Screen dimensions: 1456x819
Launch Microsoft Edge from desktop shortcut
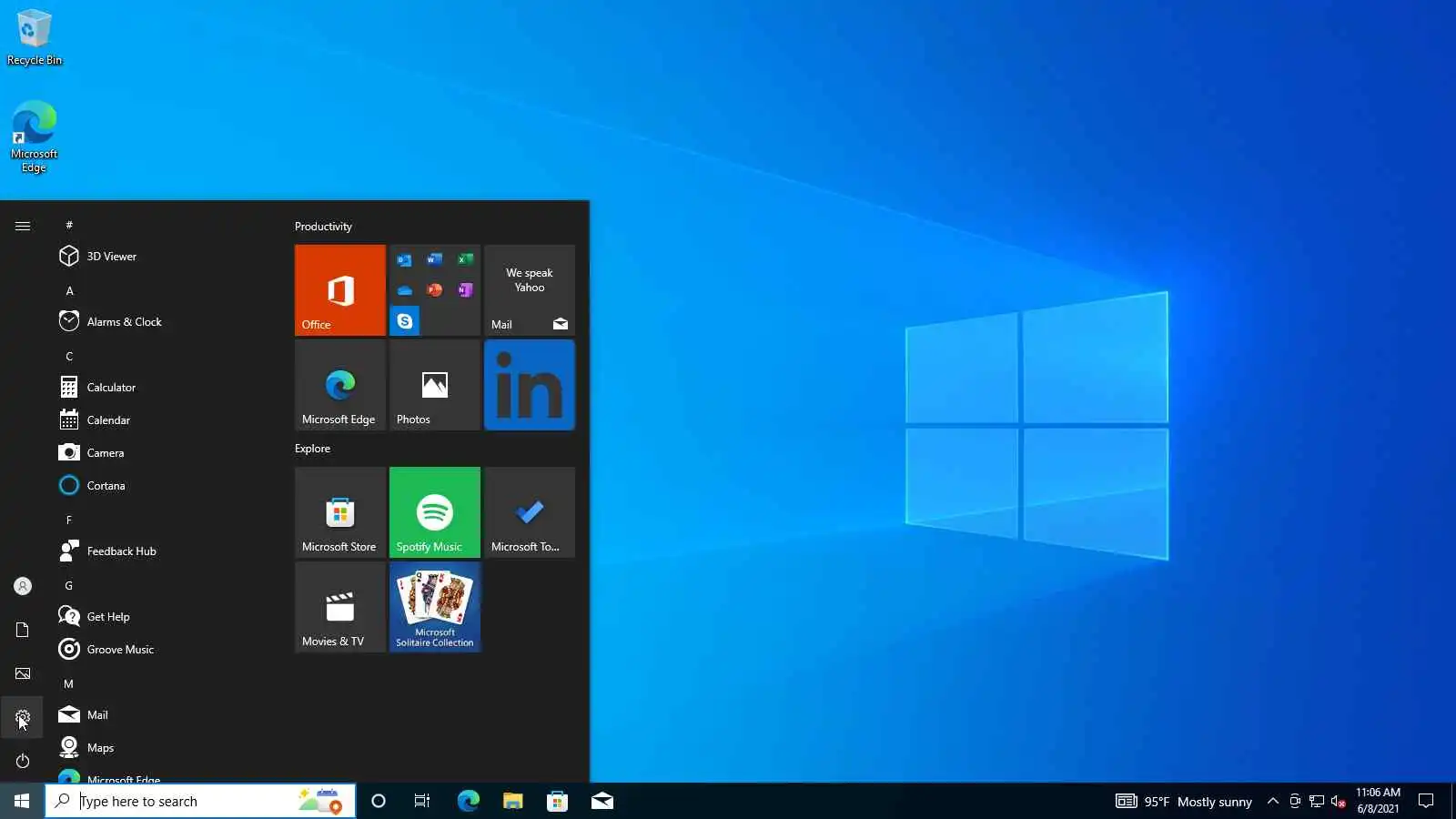[35, 136]
